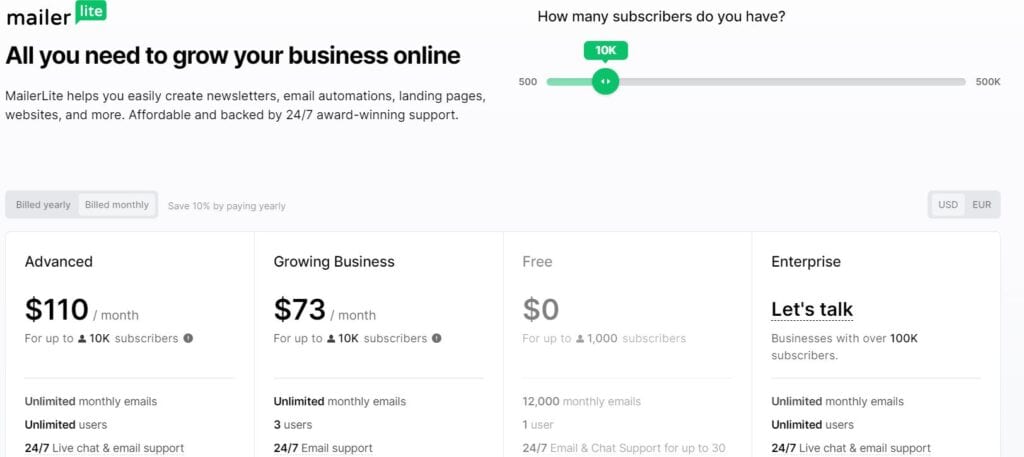Click '12,000 monthly emails' in Free plan
Screen dimensions: 1024x457
tap(582, 402)
